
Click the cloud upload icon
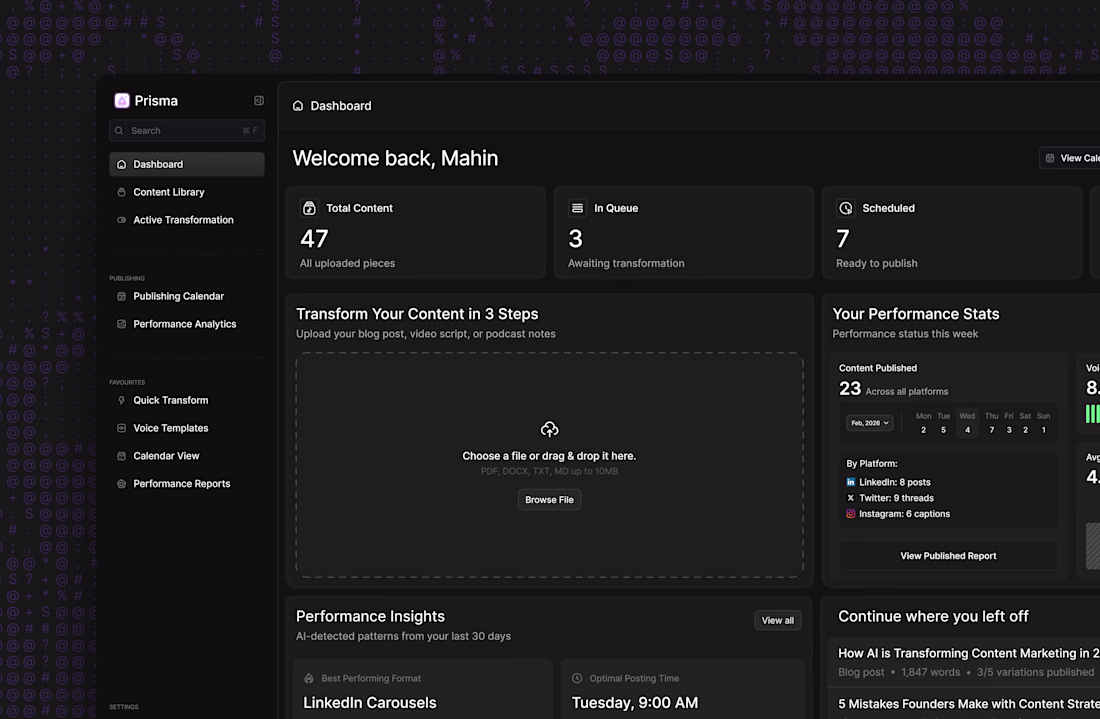[x=549, y=429]
